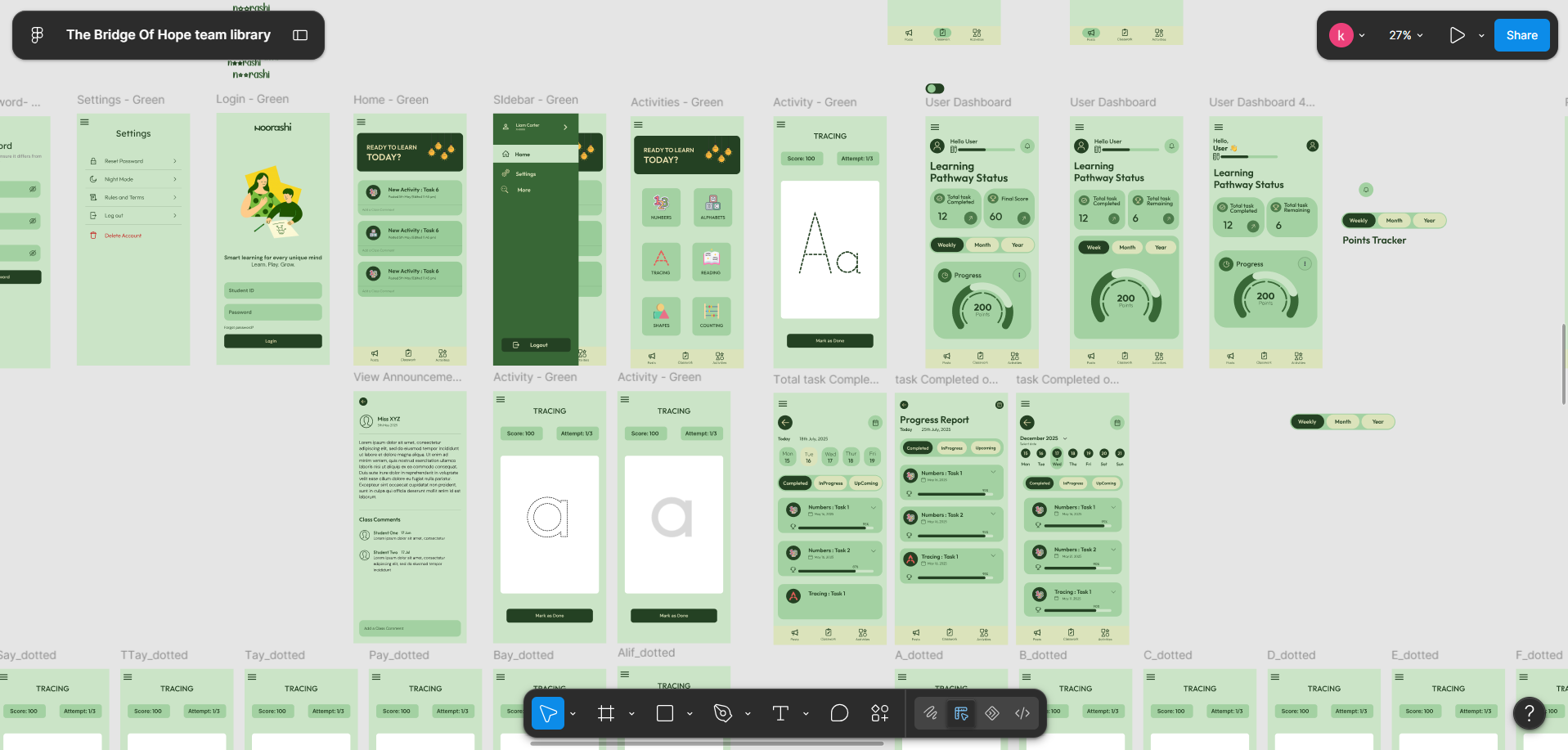Click the Alphabets icon in Activities frame

tap(712, 203)
